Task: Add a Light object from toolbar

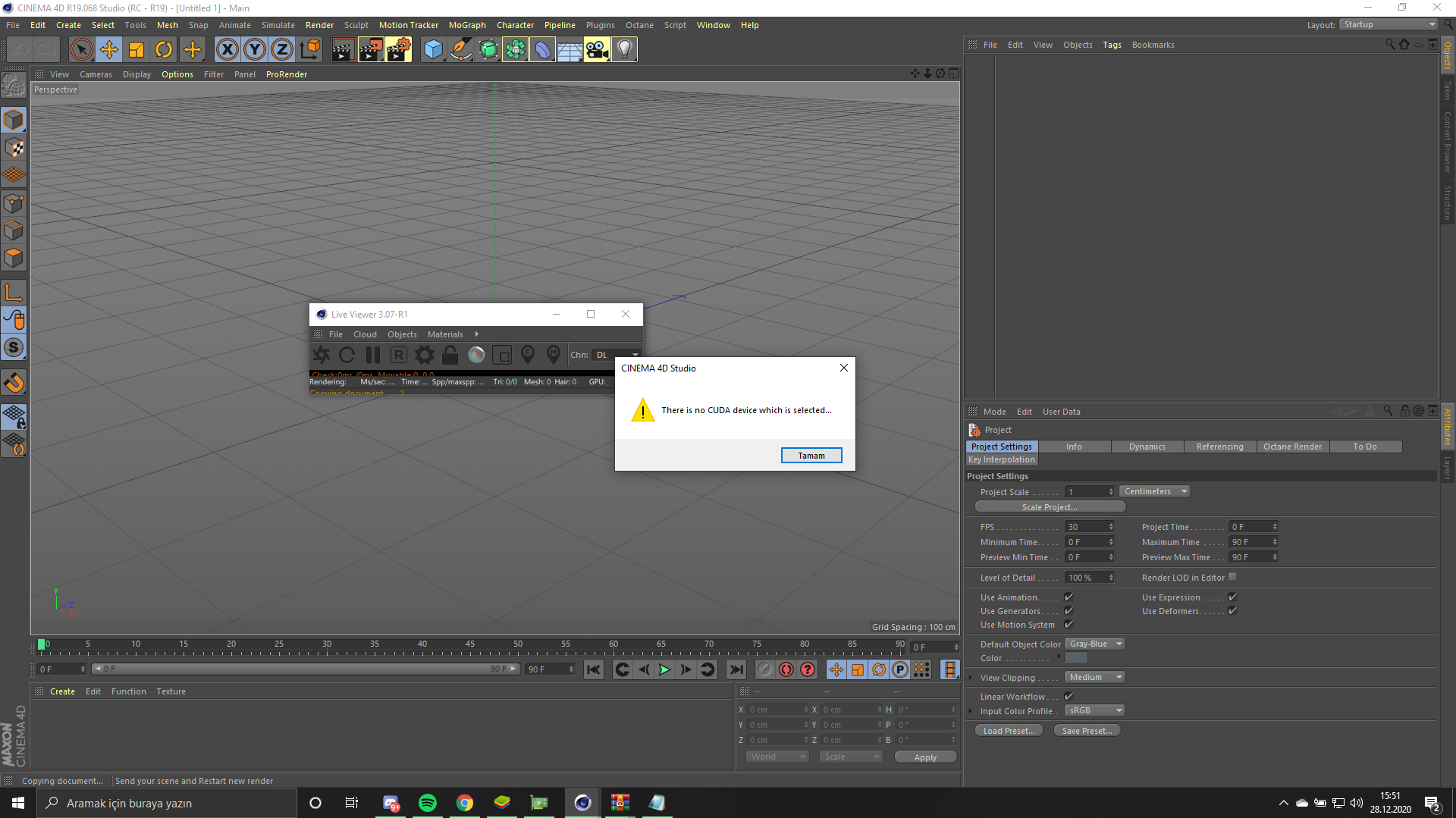Action: 624,50
